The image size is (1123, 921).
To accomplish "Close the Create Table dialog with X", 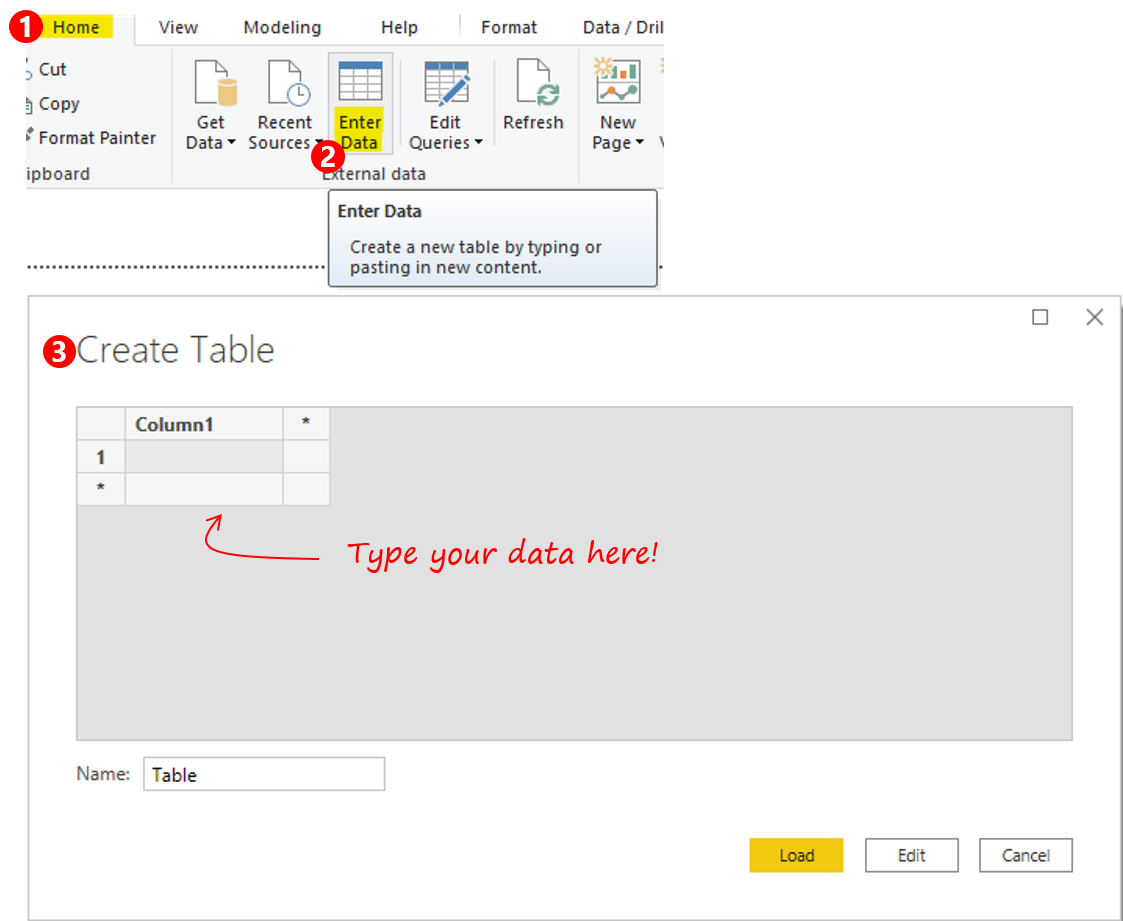I will pyautogui.click(x=1094, y=317).
